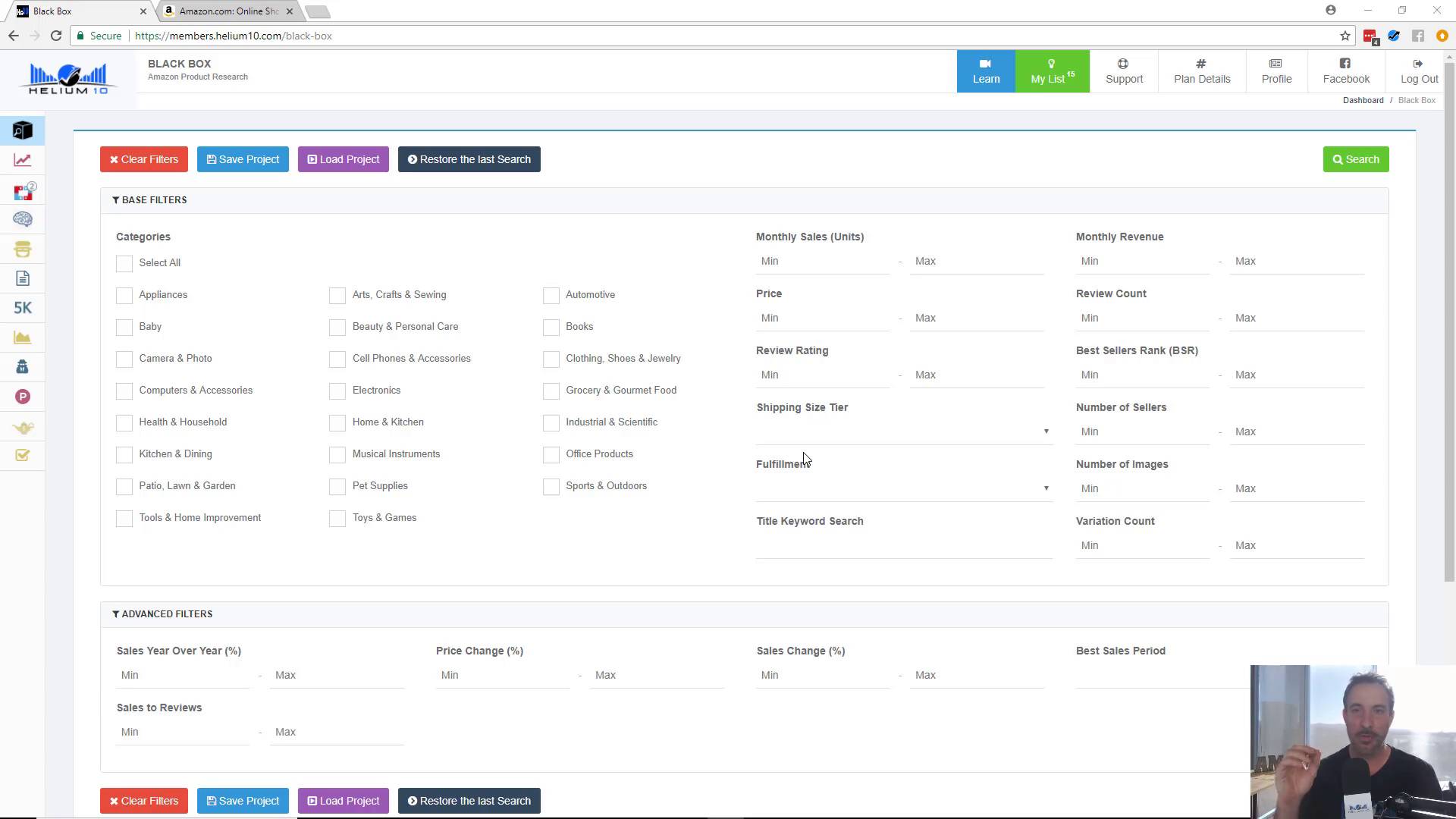Open the puzzle-piece tool with badge 2
The image size is (1456, 819).
(24, 191)
